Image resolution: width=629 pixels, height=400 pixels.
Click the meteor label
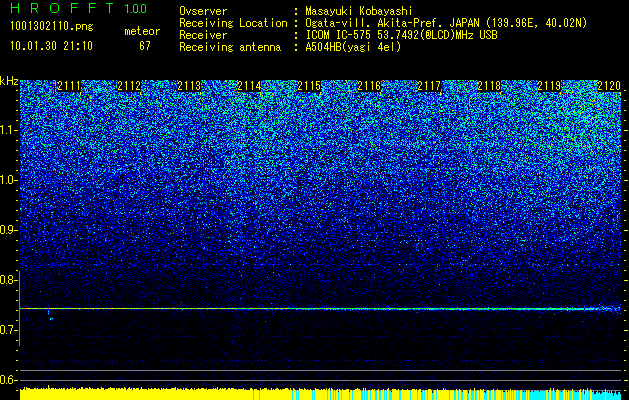coord(142,31)
